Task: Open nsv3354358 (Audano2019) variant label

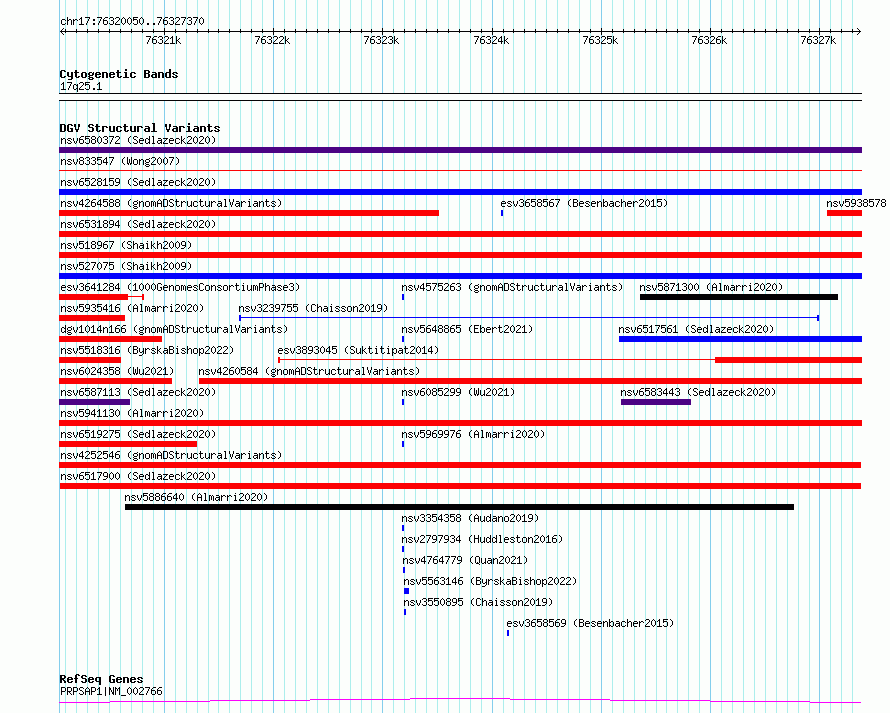Action: point(470,518)
